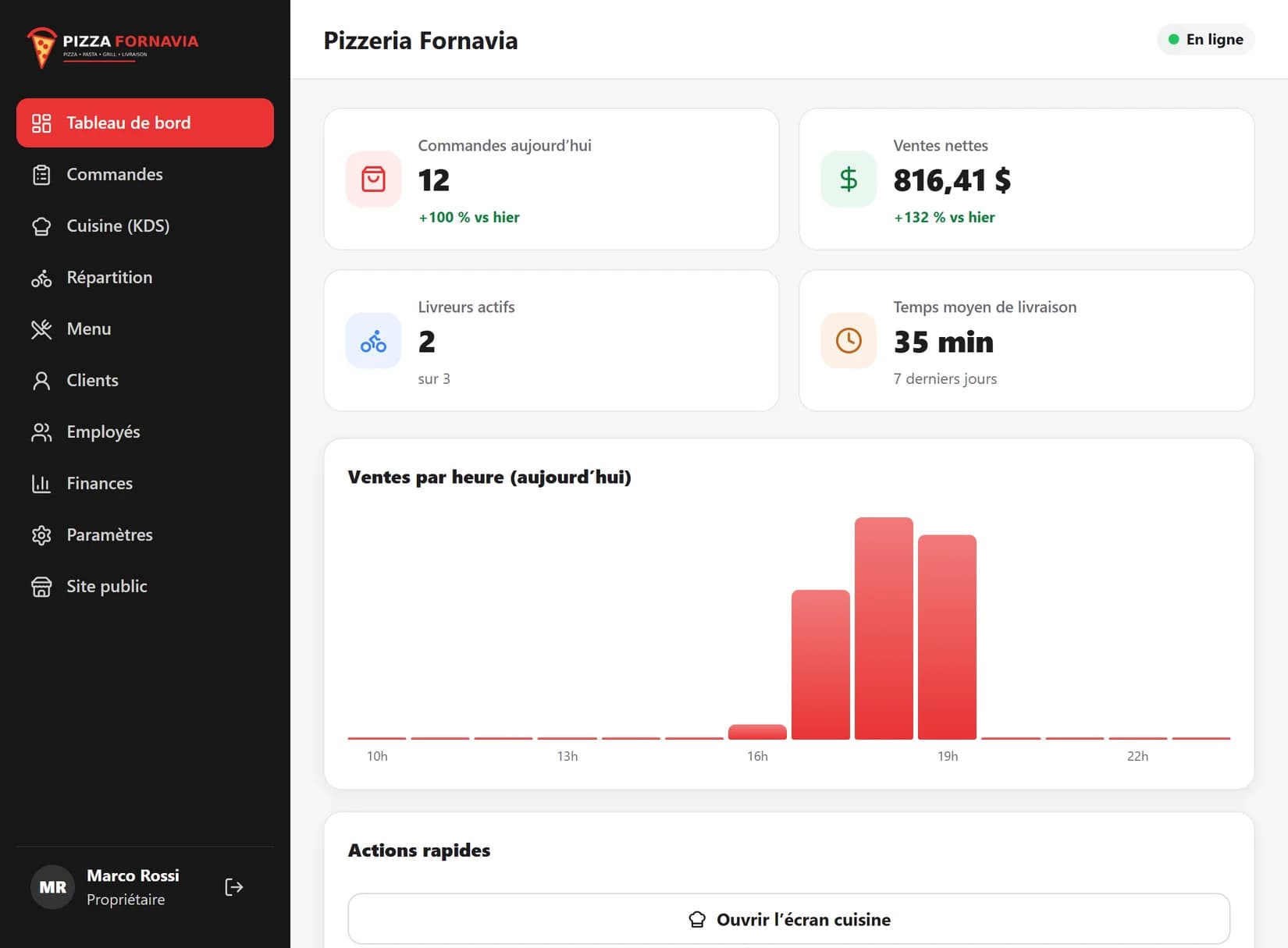
Task: Click the 19h bar in hourly sales
Action: click(947, 637)
